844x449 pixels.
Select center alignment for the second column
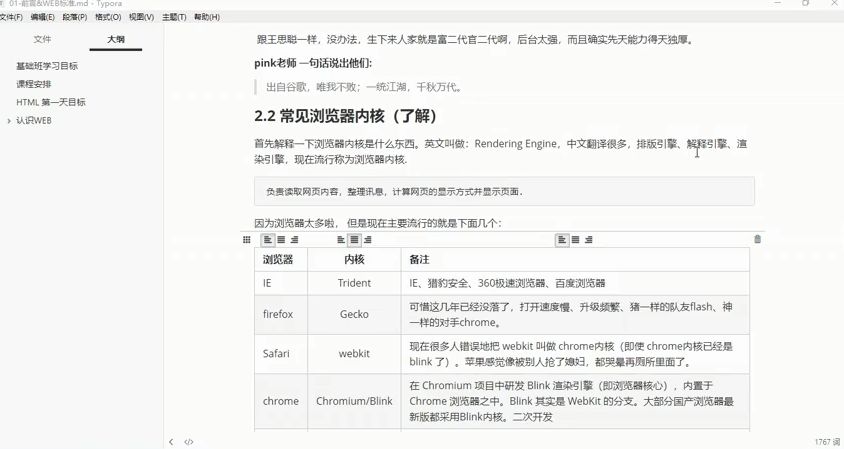(354, 240)
